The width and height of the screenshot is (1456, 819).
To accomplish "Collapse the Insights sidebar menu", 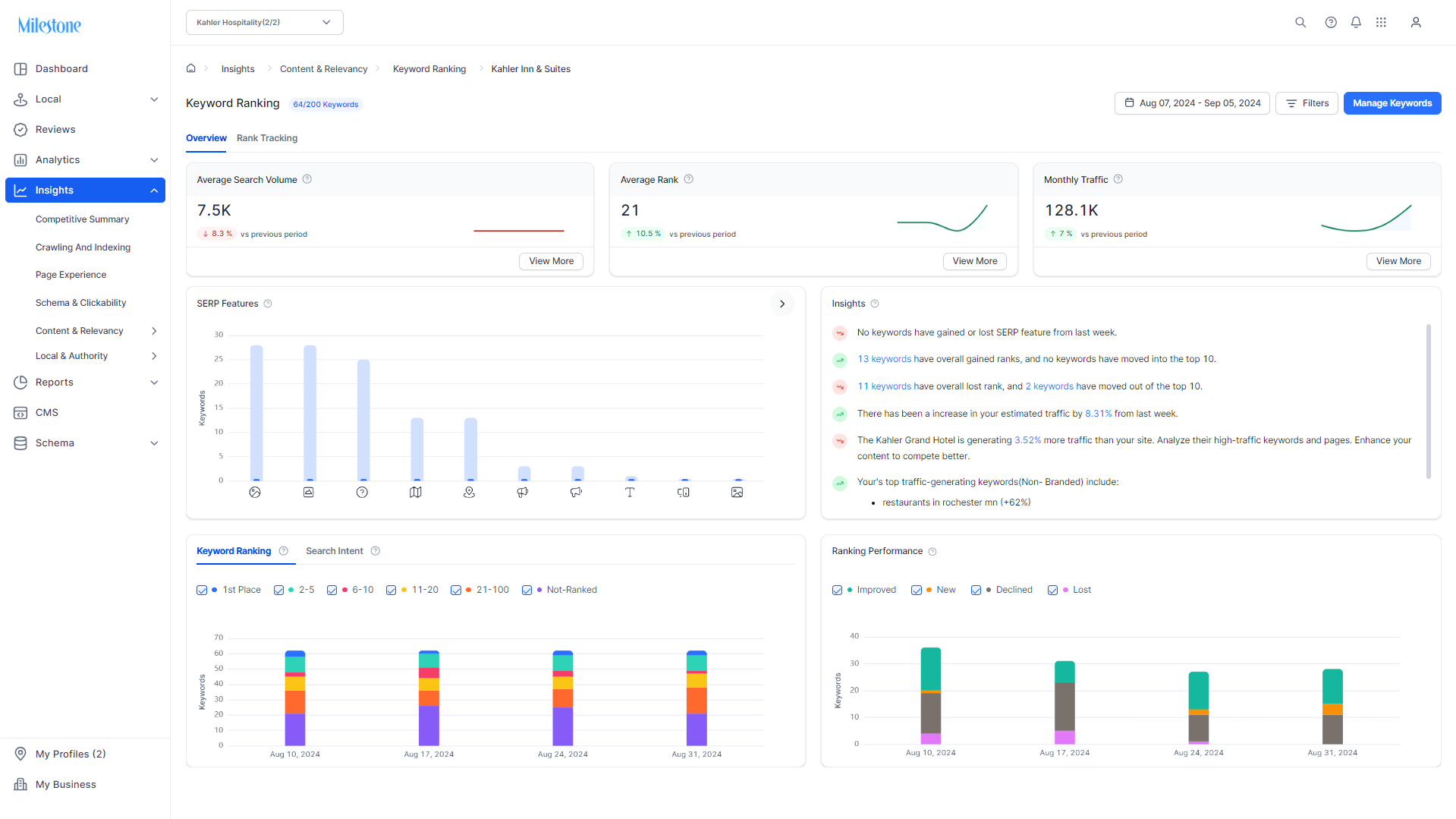I will (154, 191).
